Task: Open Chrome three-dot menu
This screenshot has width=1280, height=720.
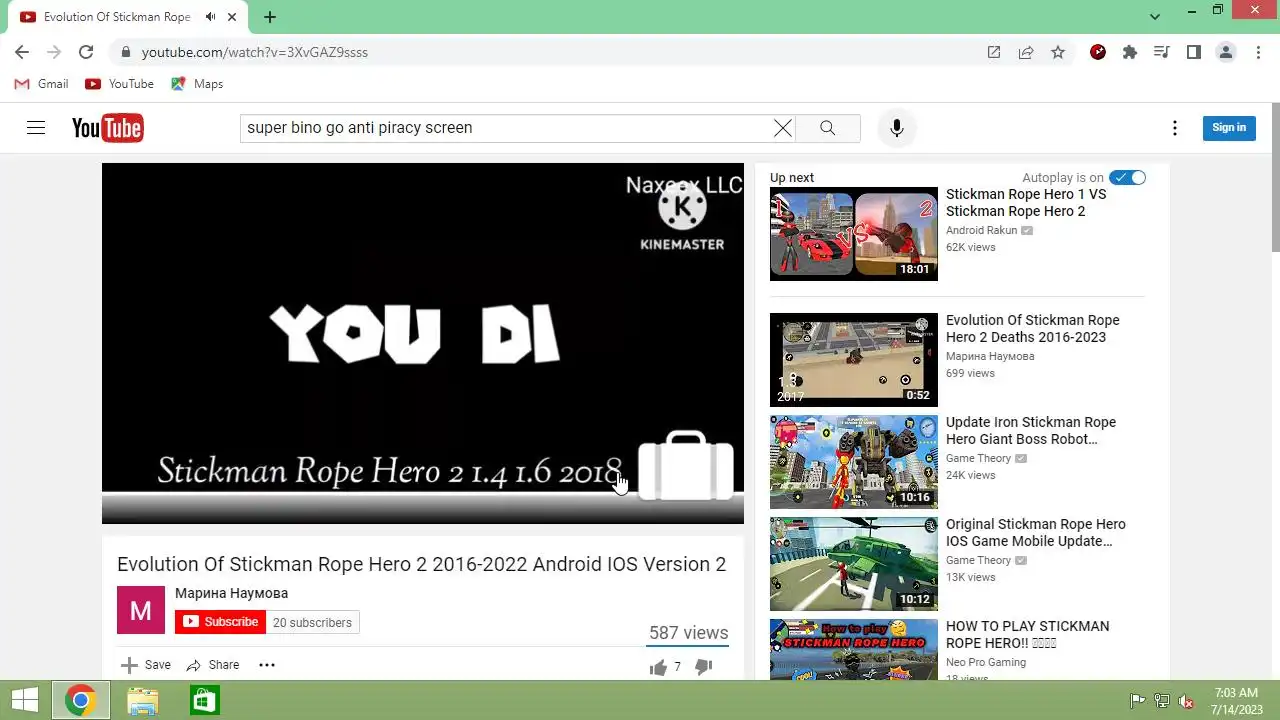Action: coord(1258,52)
